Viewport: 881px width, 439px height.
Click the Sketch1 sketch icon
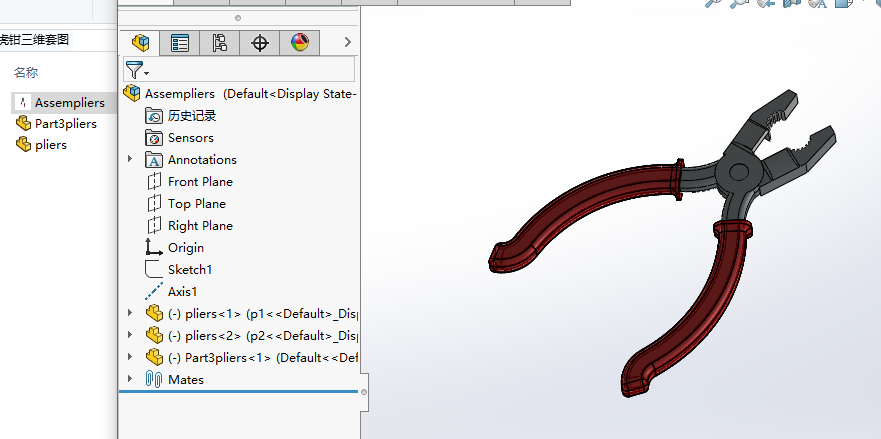tap(153, 269)
